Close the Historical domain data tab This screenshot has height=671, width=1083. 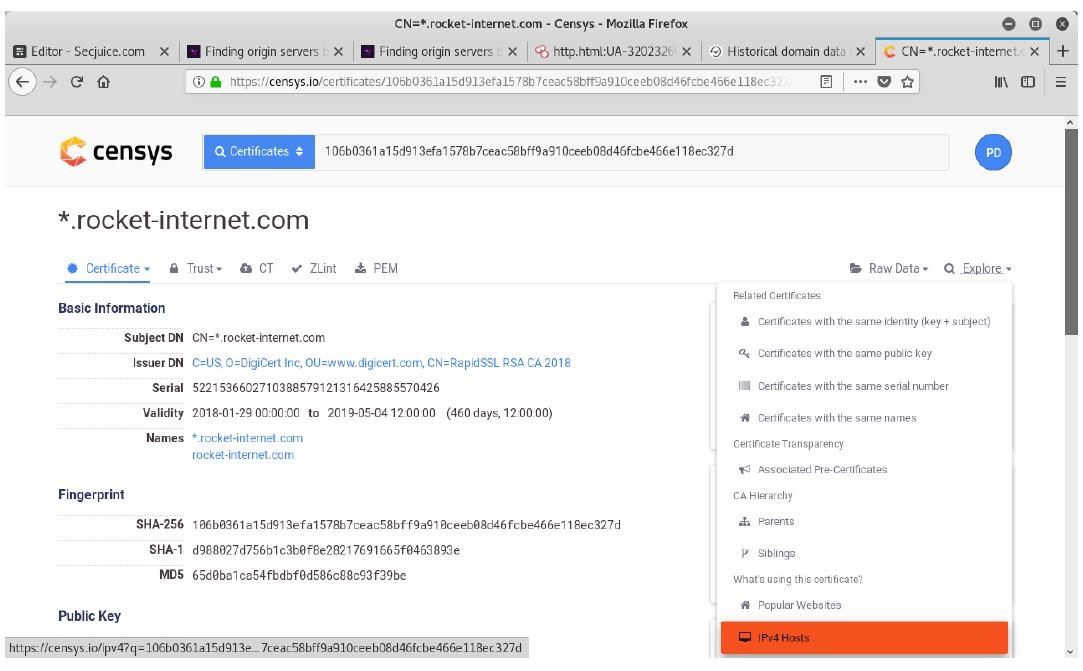click(x=861, y=51)
